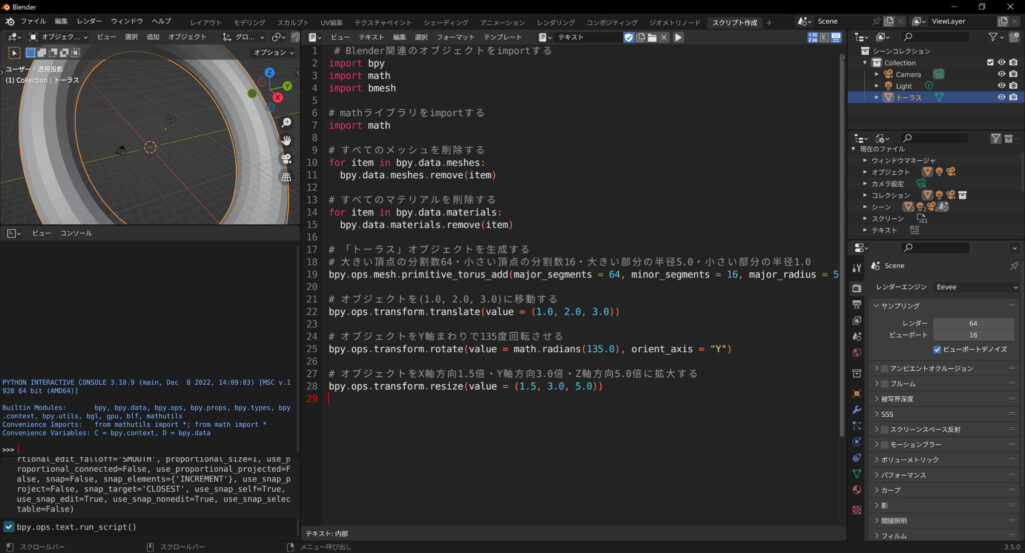Add a workspace with the plus button
Image resolution: width=1025 pixels, height=553 pixels.
pos(769,22)
